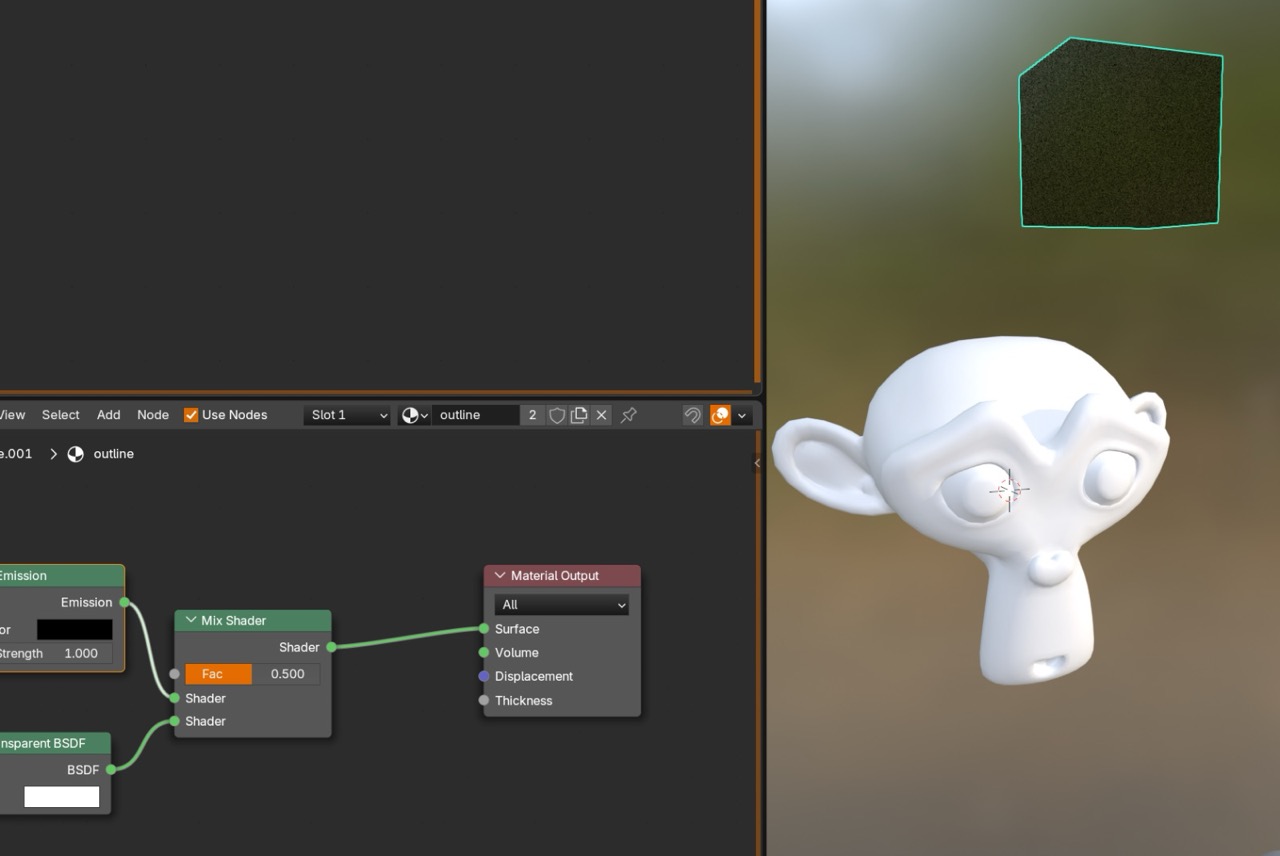1280x856 pixels.
Task: Open the white Transparent BSDF color swatch
Action: click(x=62, y=797)
